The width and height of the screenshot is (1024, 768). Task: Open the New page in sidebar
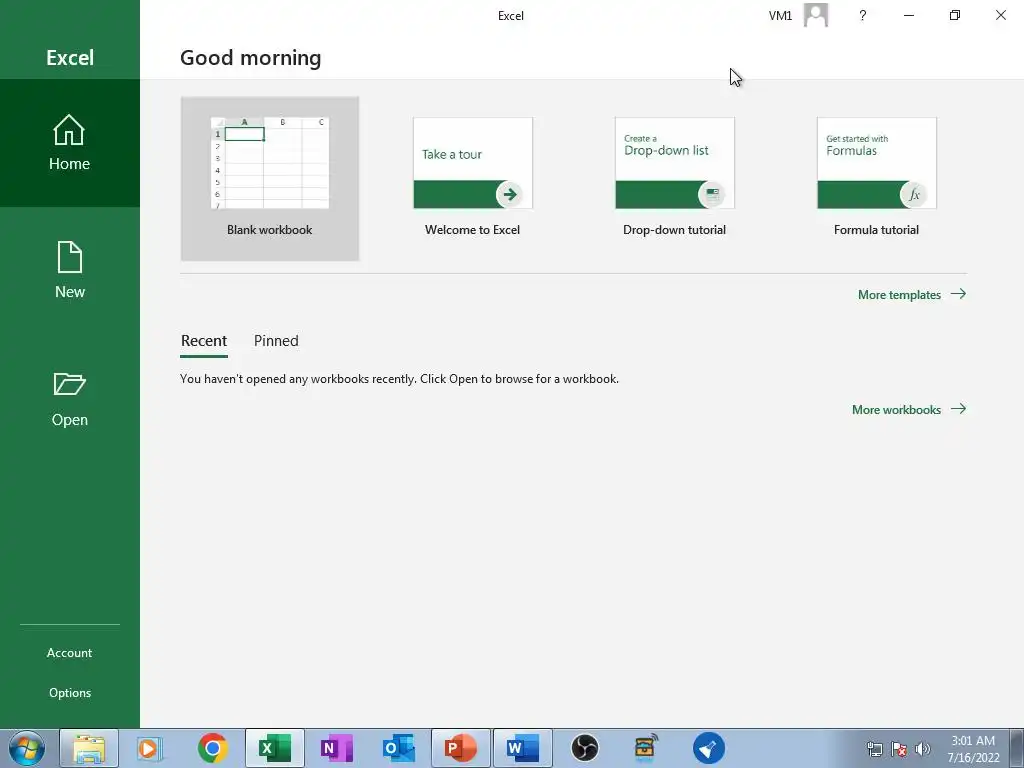(69, 270)
